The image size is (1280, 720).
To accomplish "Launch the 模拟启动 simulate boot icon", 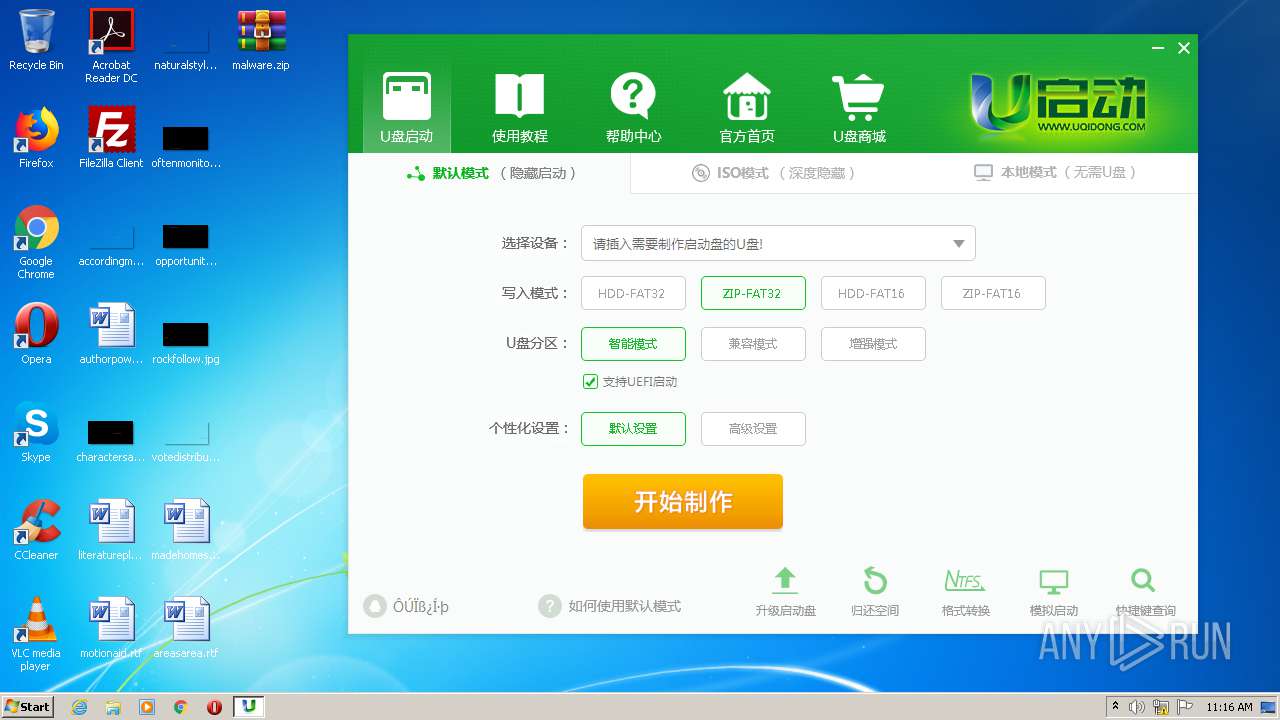I will 1054,592.
